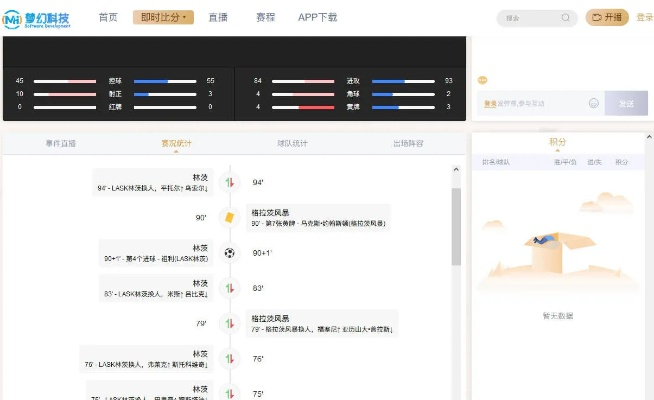Screen dimensions: 654x400
Task: Click the 83' substitution event icon
Action: 230,288
